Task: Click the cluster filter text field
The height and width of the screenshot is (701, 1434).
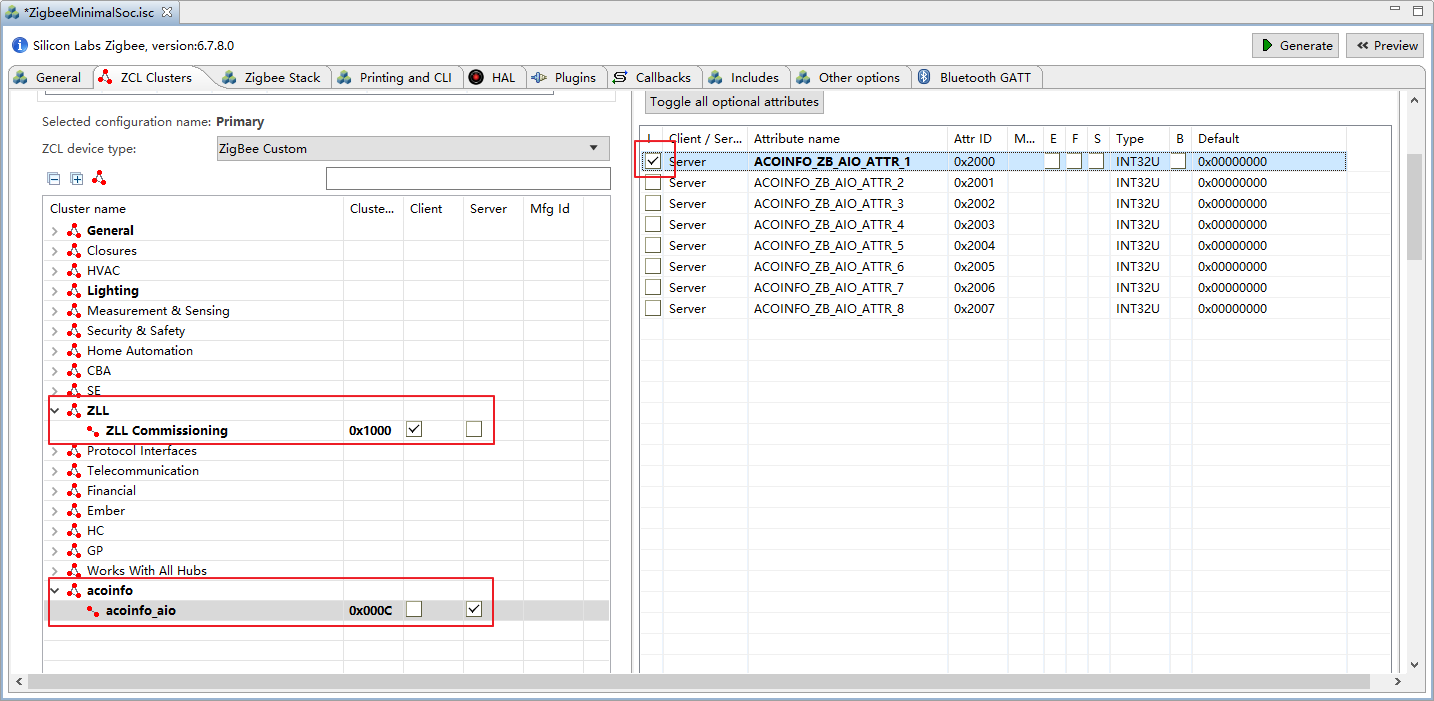Action: click(467, 179)
